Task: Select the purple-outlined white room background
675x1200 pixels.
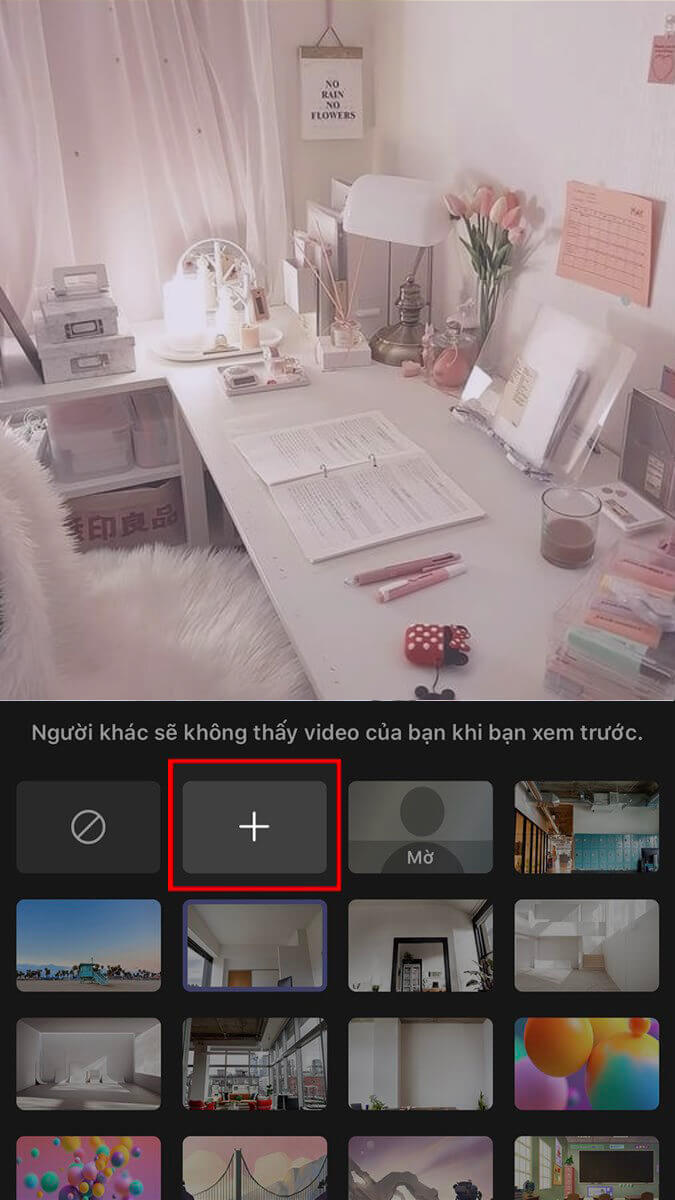Action: click(254, 945)
